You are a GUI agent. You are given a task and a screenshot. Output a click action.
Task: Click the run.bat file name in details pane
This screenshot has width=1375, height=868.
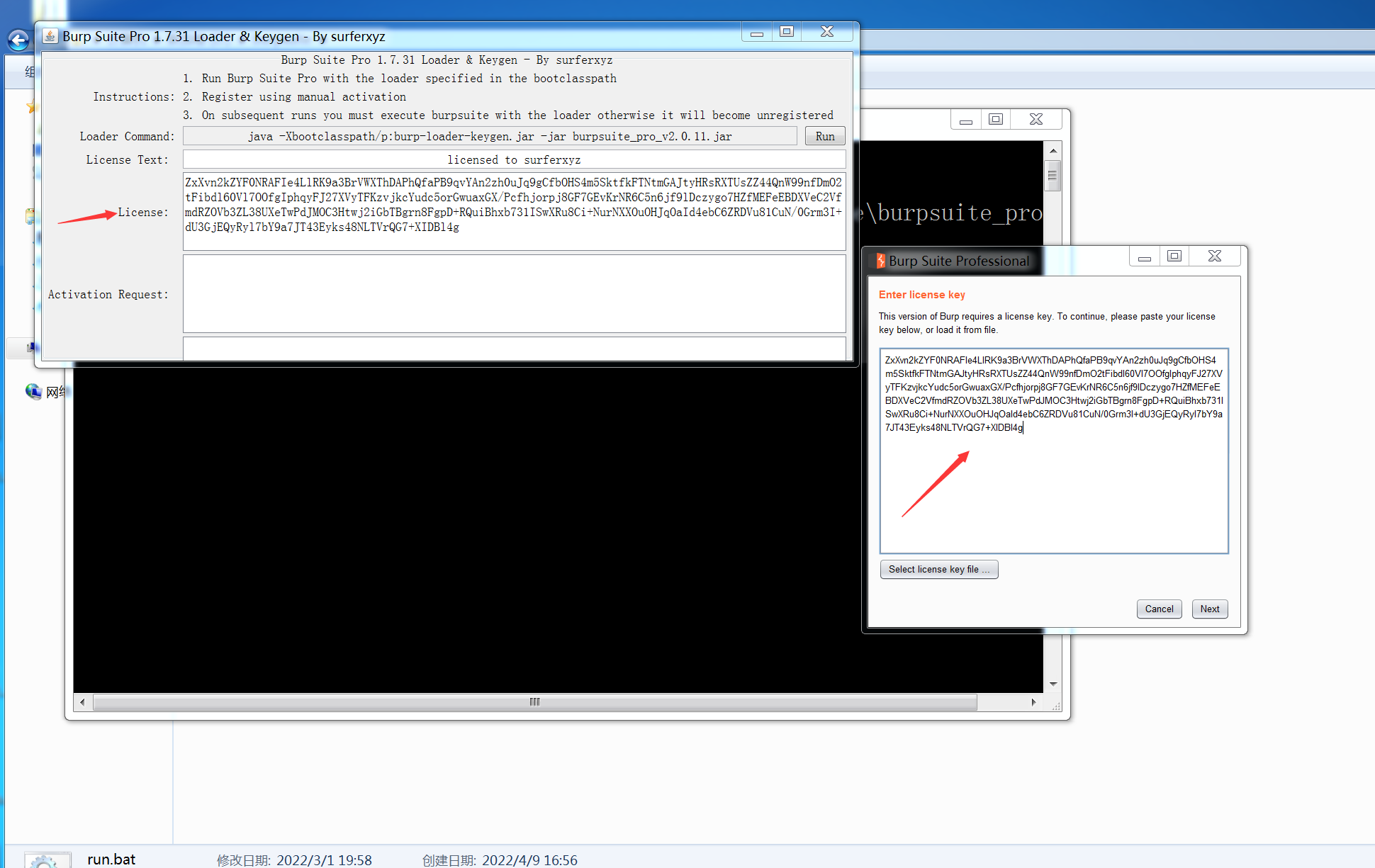pos(111,859)
